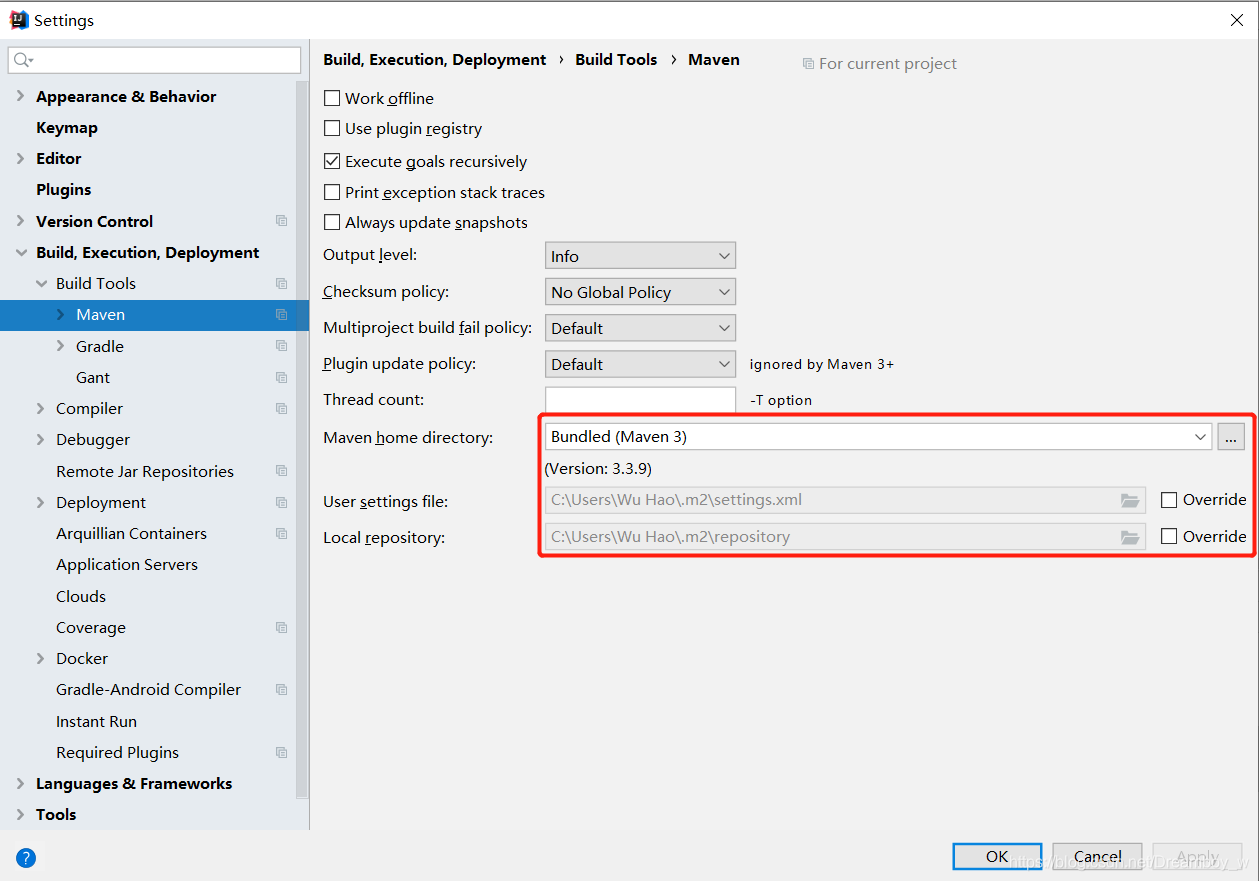Click the settings tree vertical scrollbar
Viewport: 1259px width, 881px height.
pos(303,440)
